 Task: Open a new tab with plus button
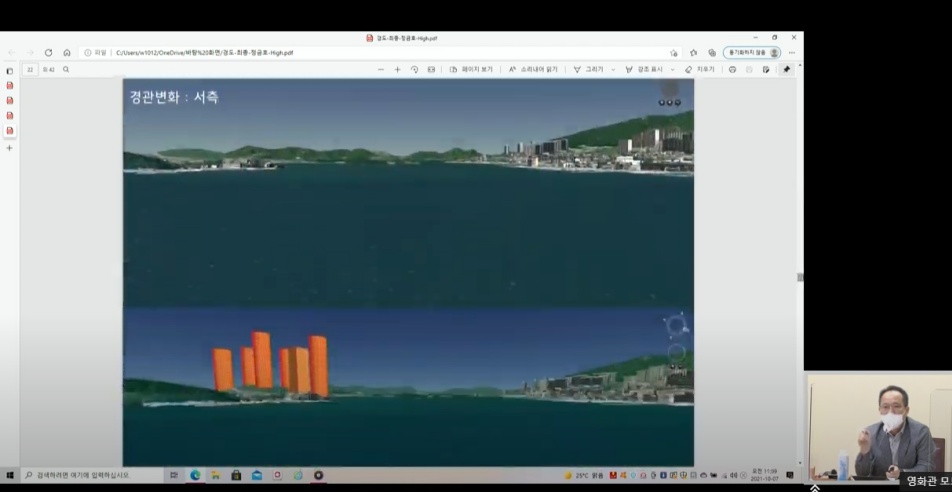coord(10,148)
